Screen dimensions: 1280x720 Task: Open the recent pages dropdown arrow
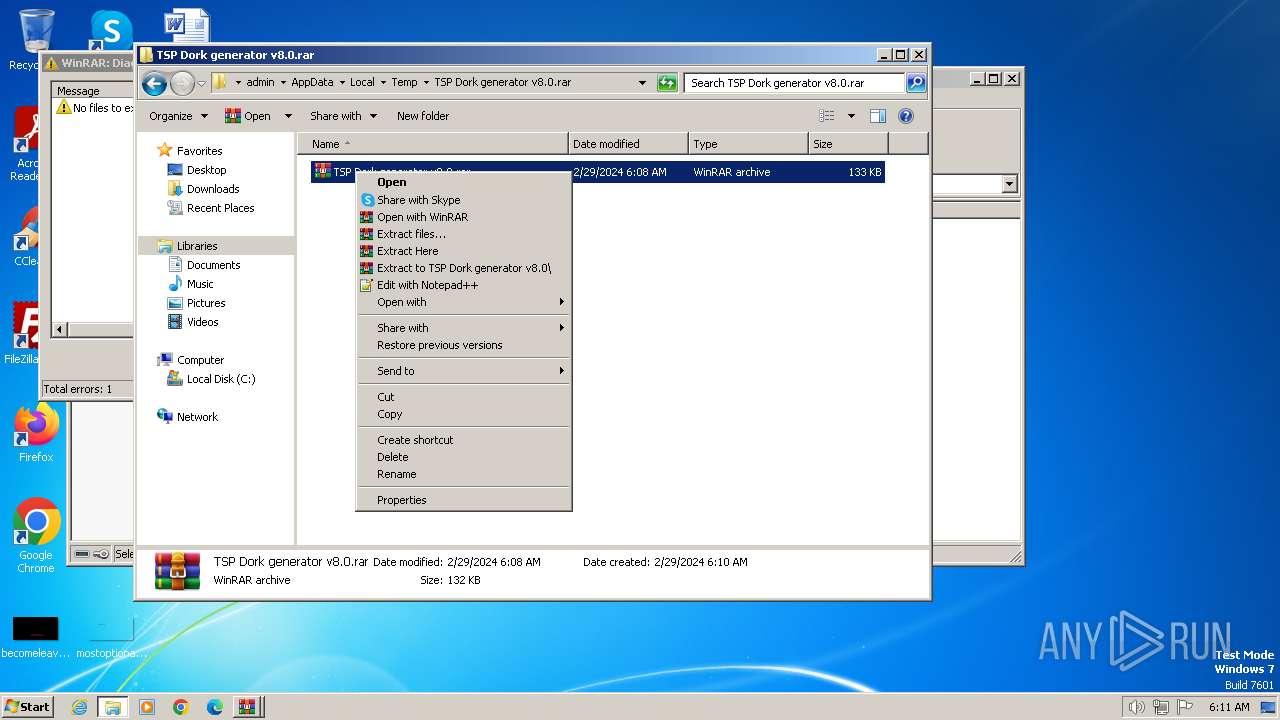tap(201, 83)
